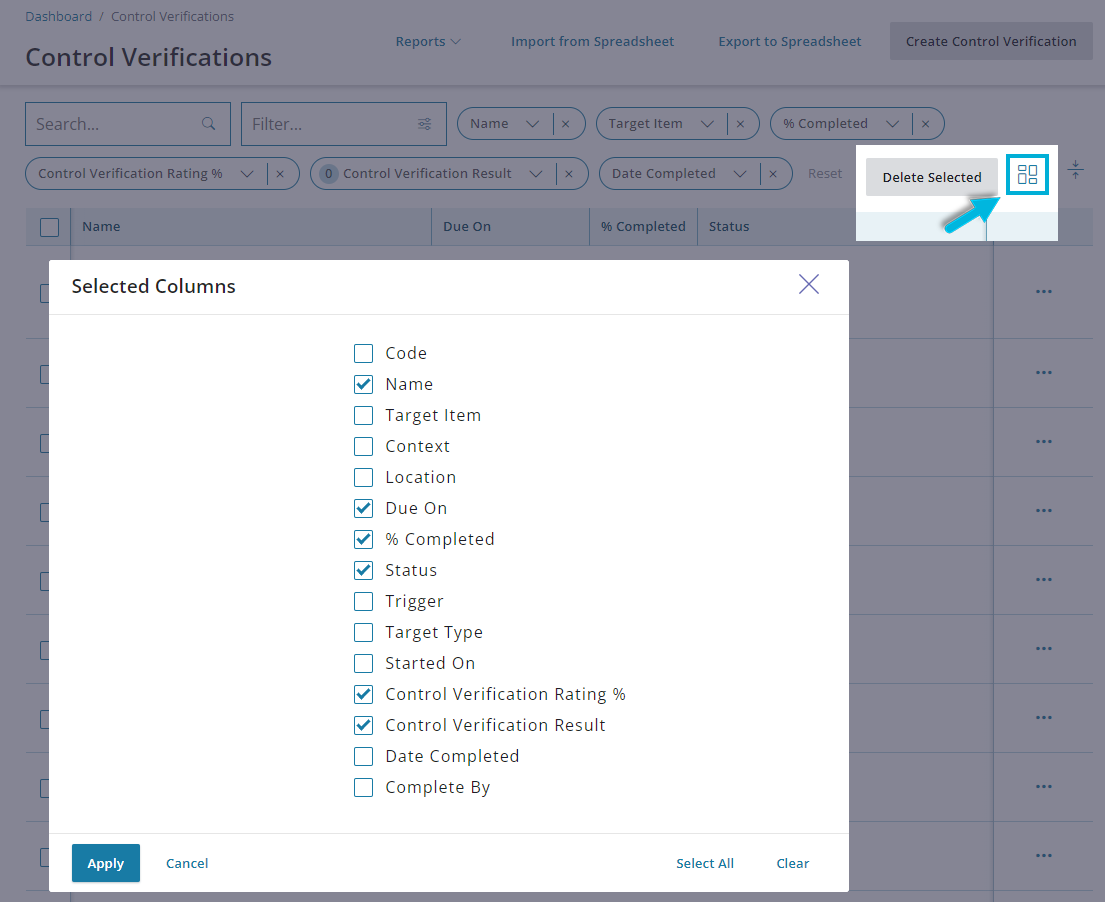
Task: Toggle the select-all rows header checkbox
Action: [x=49, y=227]
